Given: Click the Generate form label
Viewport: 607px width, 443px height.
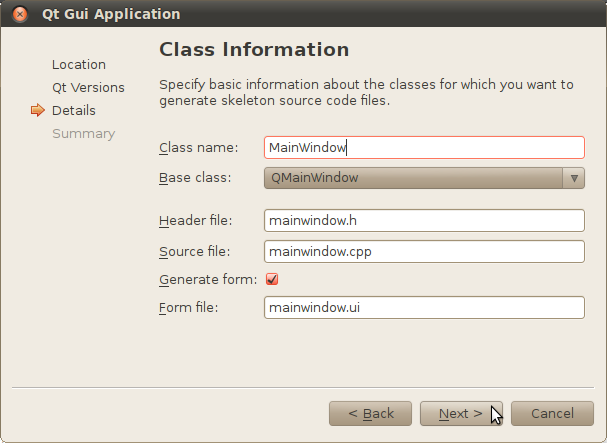Looking at the screenshot, I should coord(208,280).
